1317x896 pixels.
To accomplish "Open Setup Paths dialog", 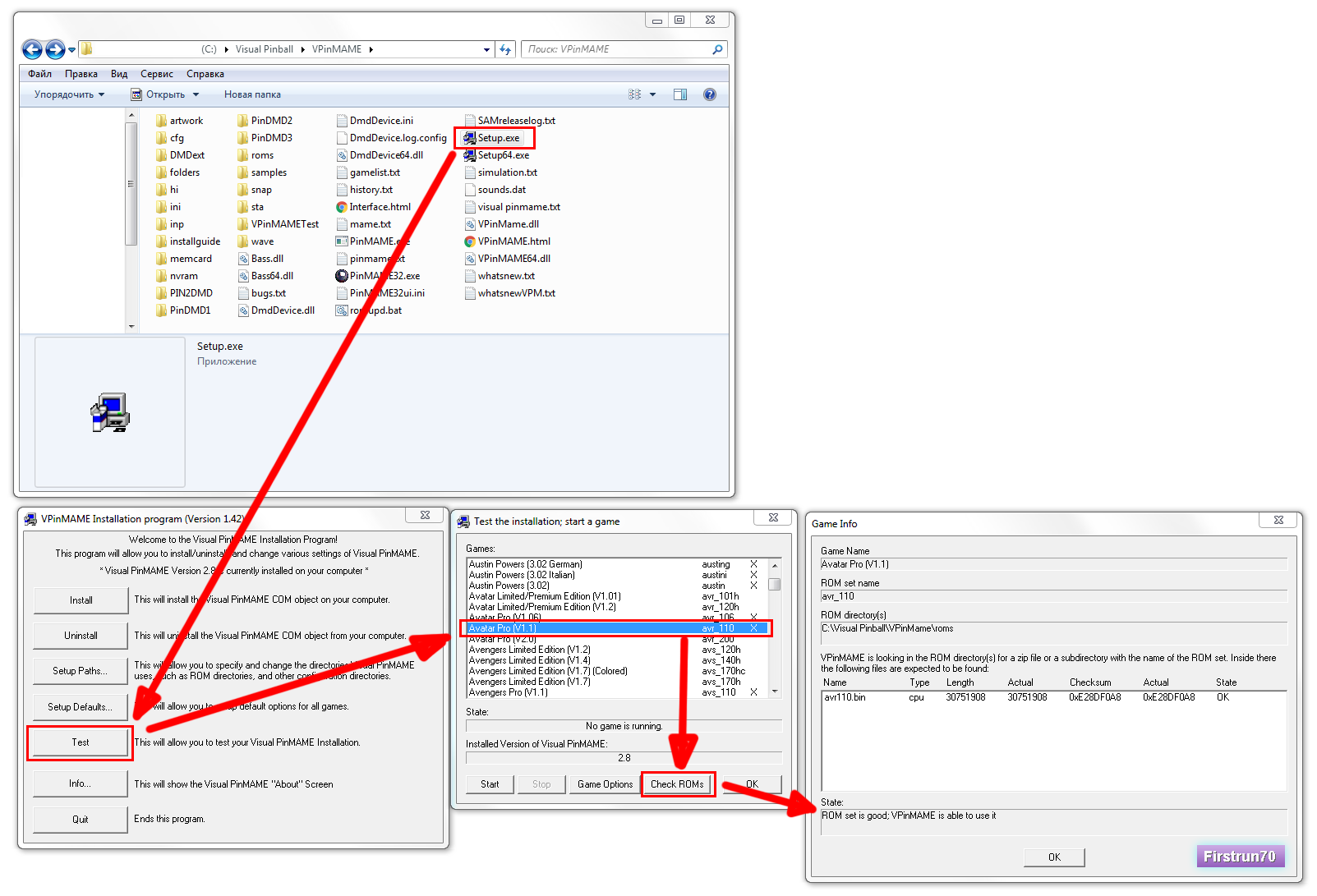I will point(81,671).
